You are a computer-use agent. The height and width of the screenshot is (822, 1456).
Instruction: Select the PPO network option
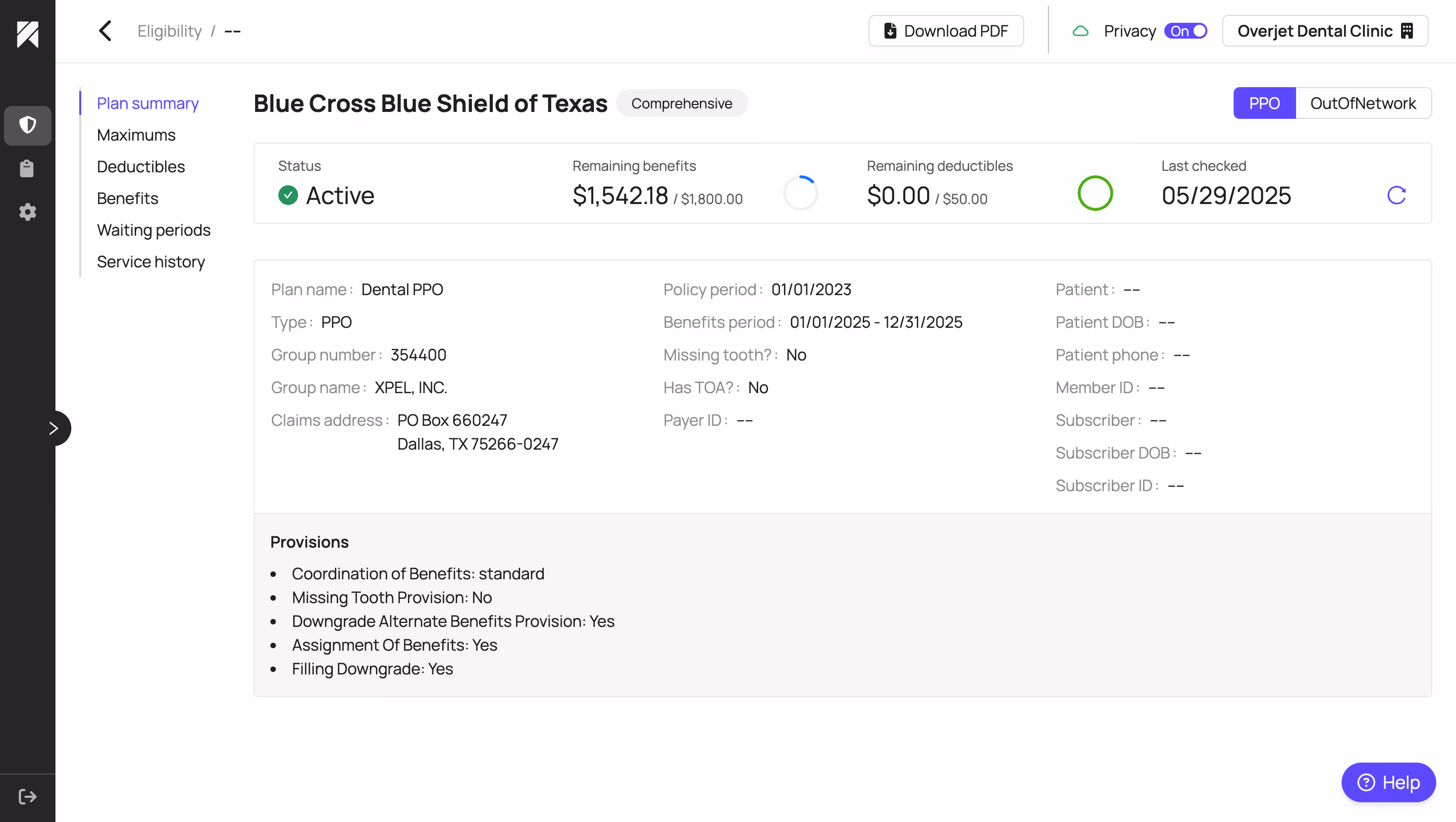point(1264,103)
